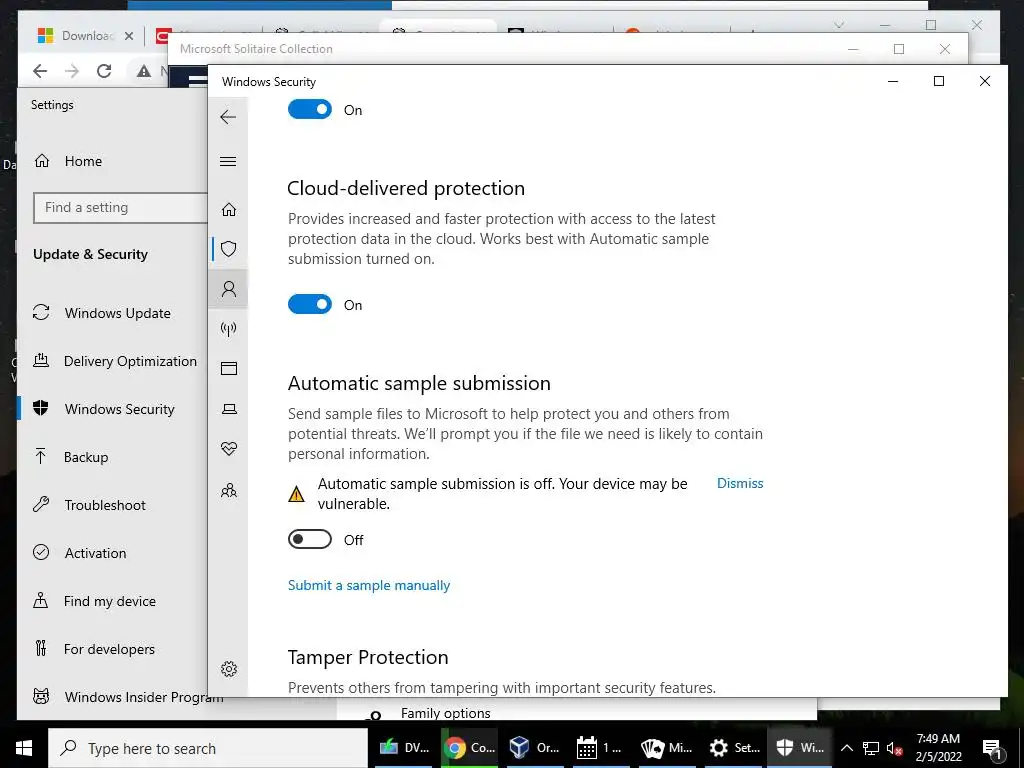1024x768 pixels.
Task: Open VirtualBox taskbar item
Action: point(535,748)
